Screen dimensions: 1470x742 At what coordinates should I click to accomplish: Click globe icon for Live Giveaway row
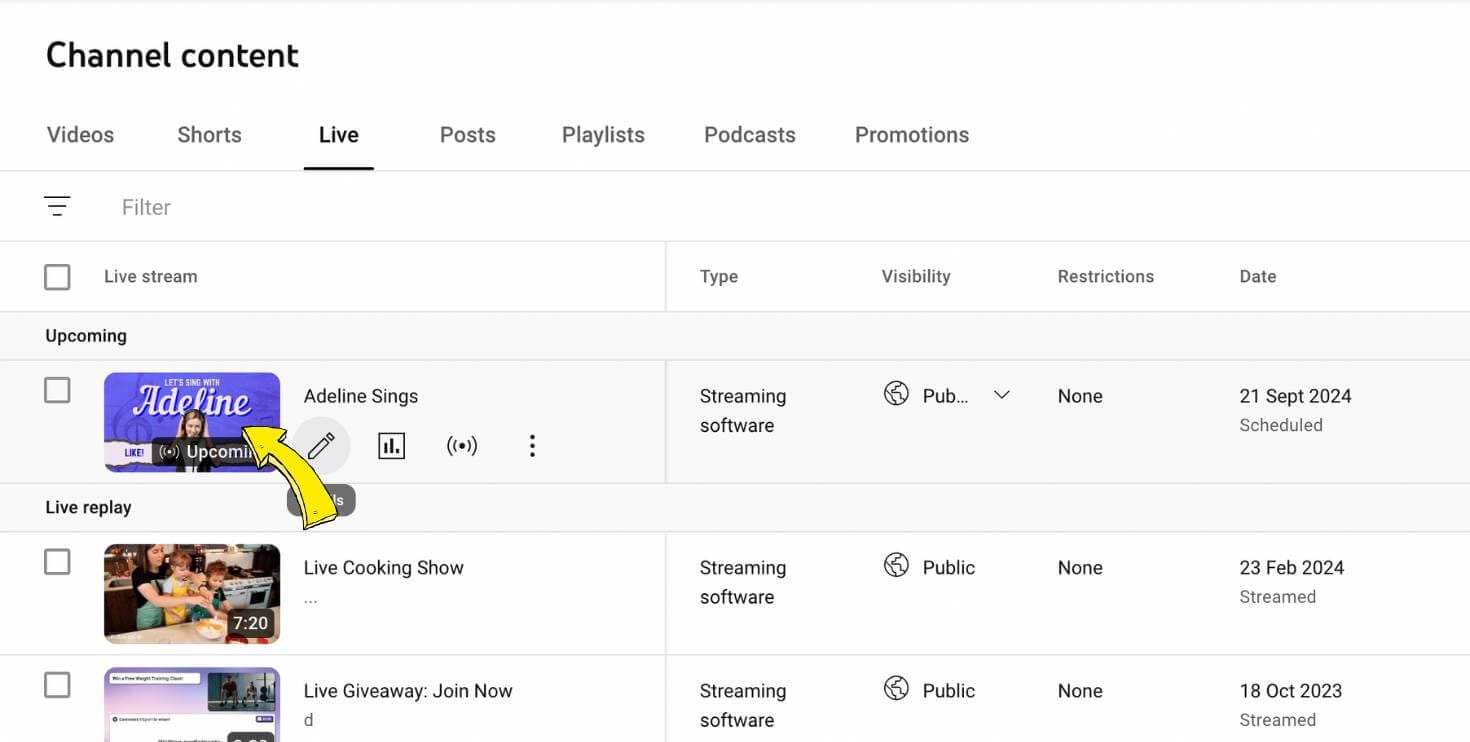896,689
